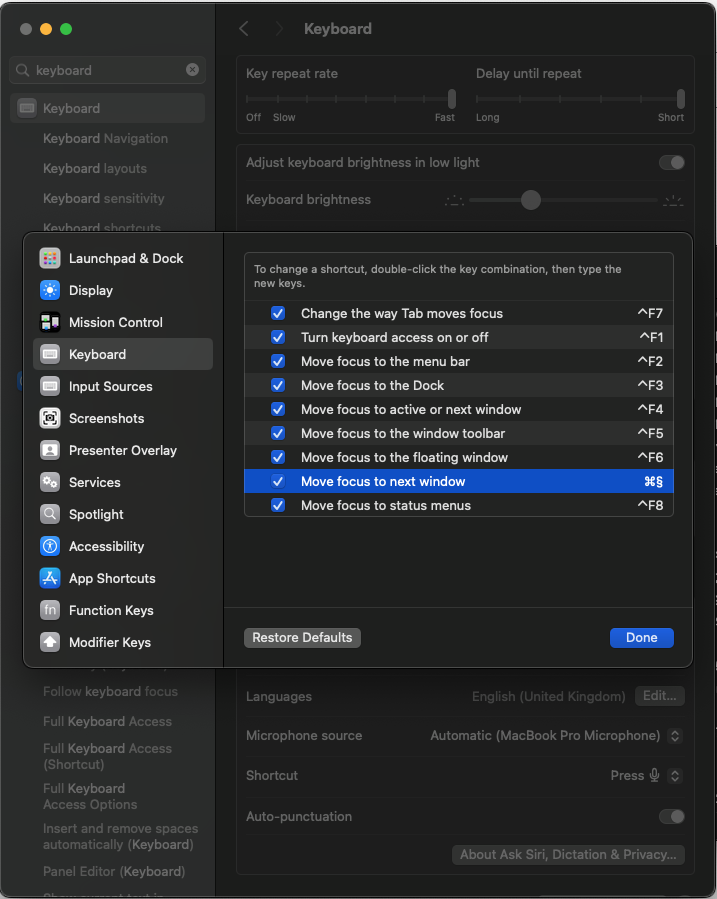Open Screenshots shortcut settings

[49, 418]
